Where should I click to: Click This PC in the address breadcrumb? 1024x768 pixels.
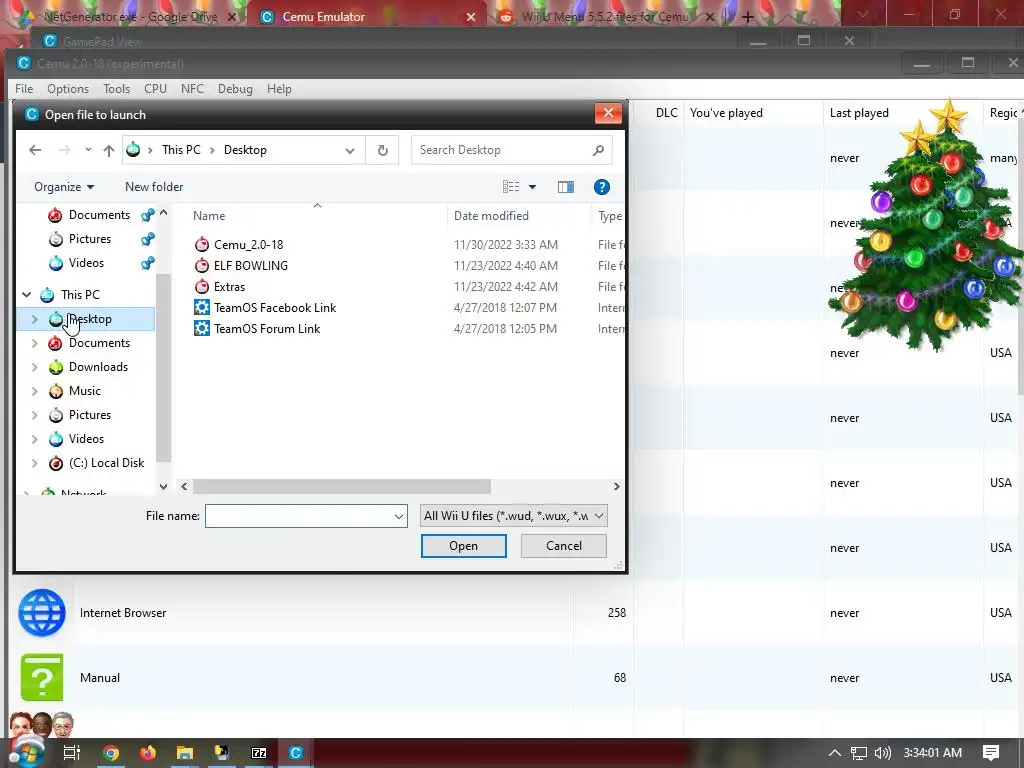coord(181,150)
